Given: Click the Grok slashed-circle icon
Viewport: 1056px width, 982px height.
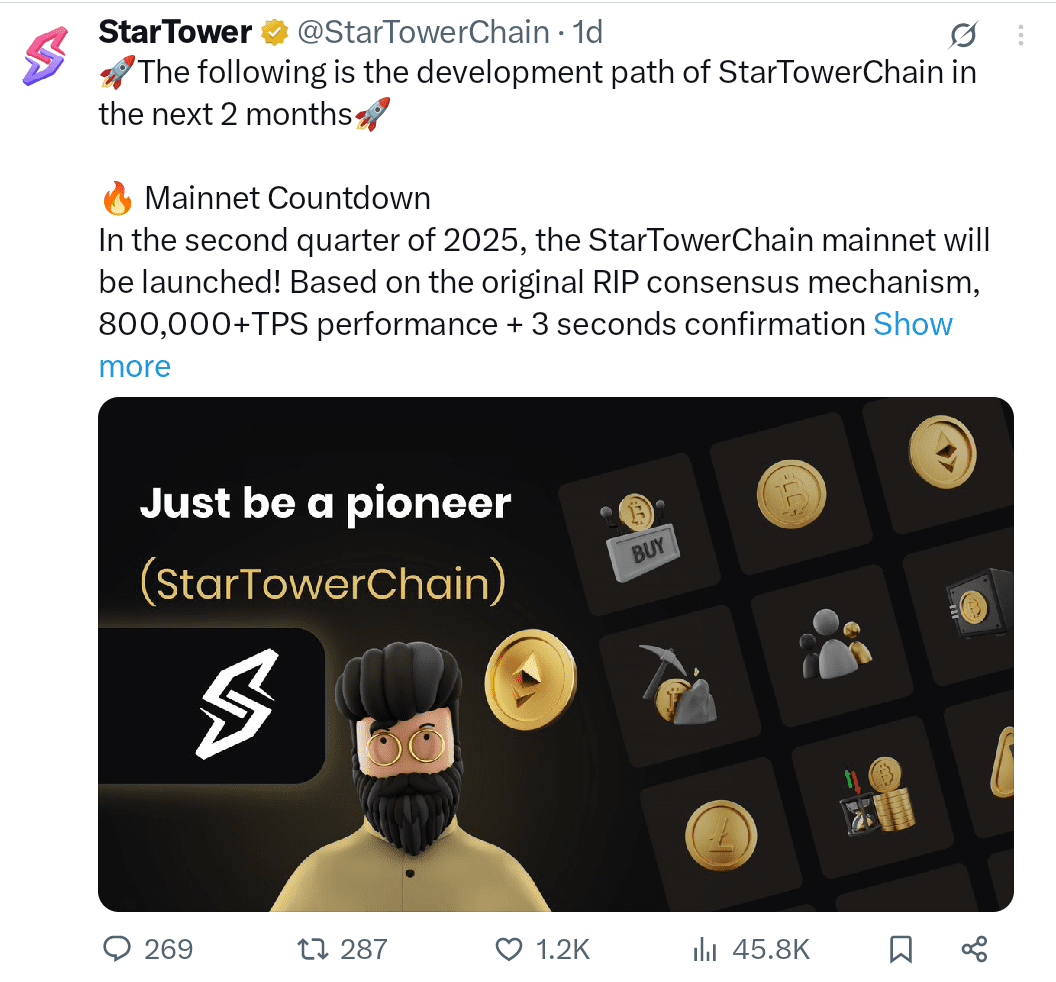Looking at the screenshot, I should tap(961, 33).
